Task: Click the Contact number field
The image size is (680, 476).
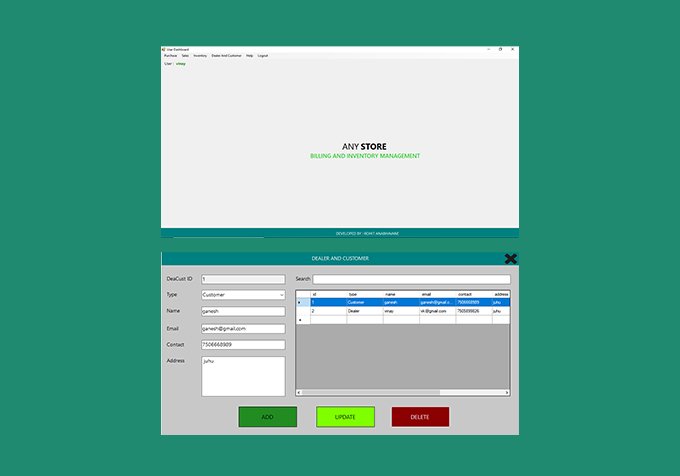Action: 243,345
